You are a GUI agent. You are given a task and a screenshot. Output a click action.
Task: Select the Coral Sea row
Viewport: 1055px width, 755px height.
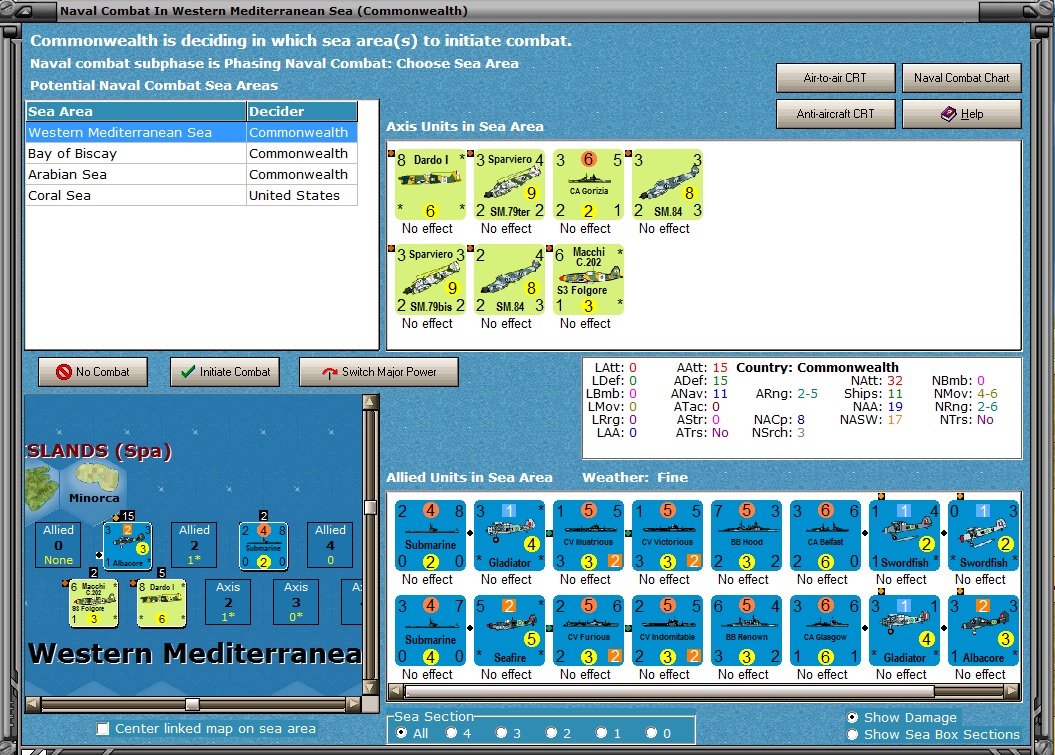[191, 195]
